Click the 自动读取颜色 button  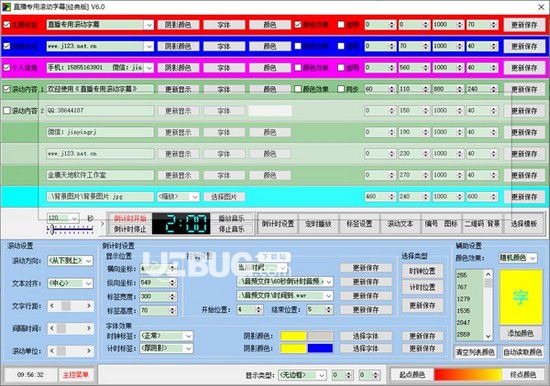(522, 352)
